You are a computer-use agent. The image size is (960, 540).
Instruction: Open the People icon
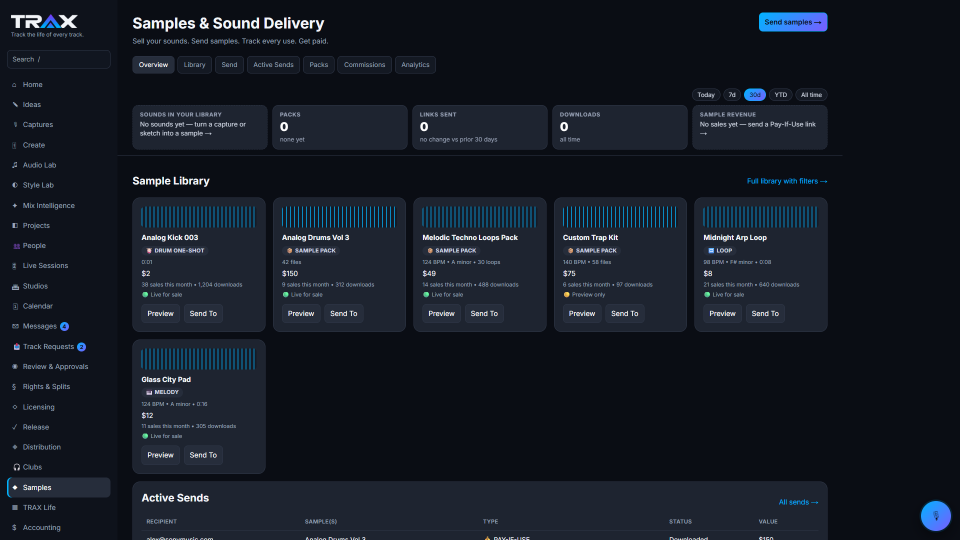pos(16,246)
